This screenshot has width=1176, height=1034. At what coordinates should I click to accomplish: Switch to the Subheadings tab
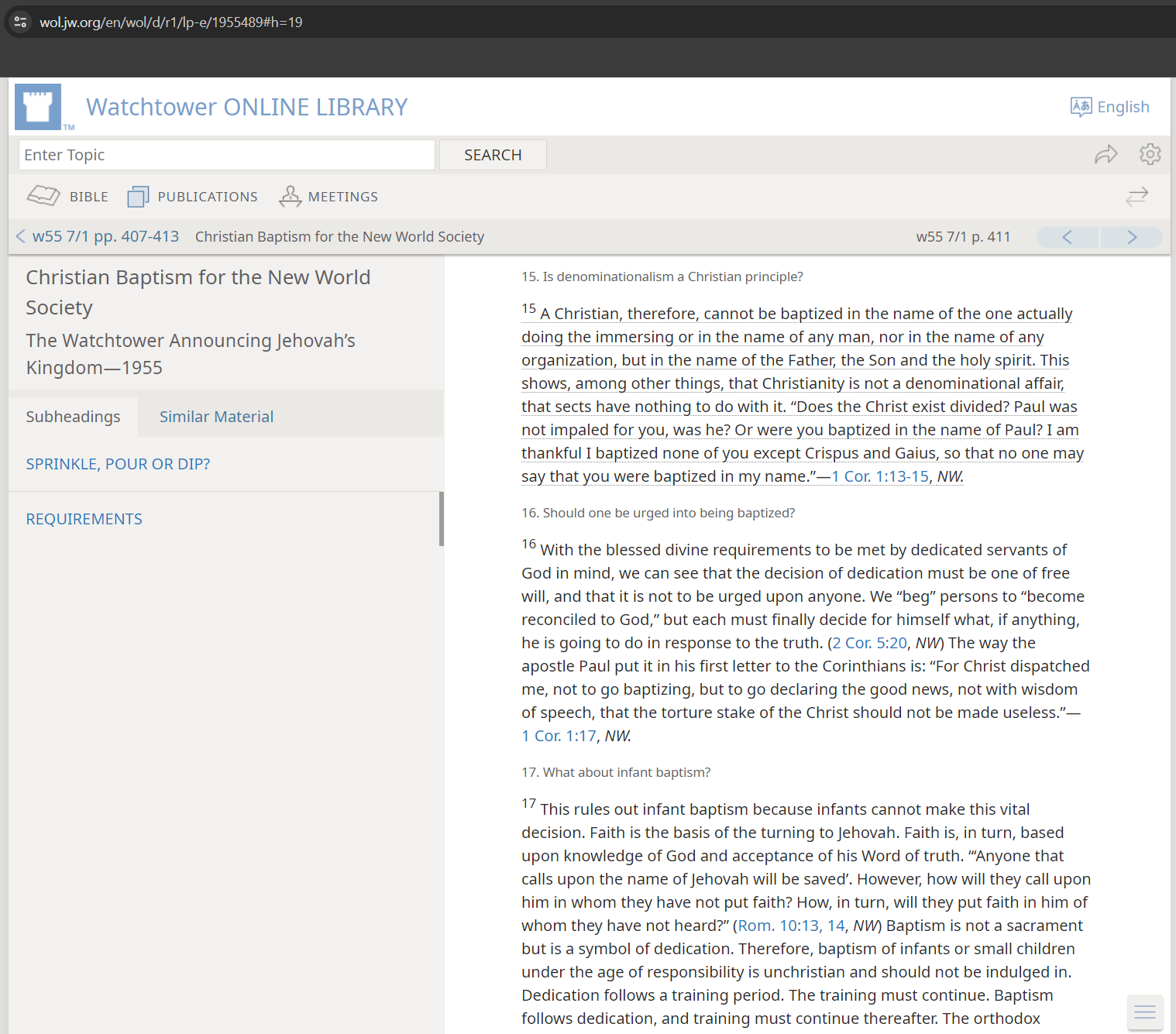click(x=73, y=417)
